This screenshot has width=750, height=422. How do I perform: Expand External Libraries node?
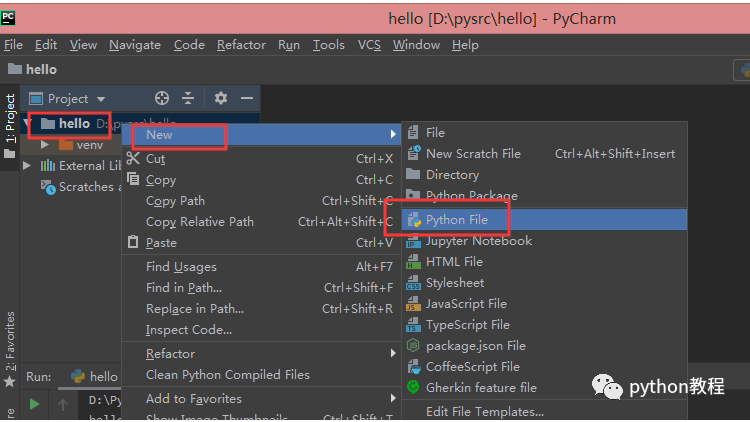click(x=27, y=166)
